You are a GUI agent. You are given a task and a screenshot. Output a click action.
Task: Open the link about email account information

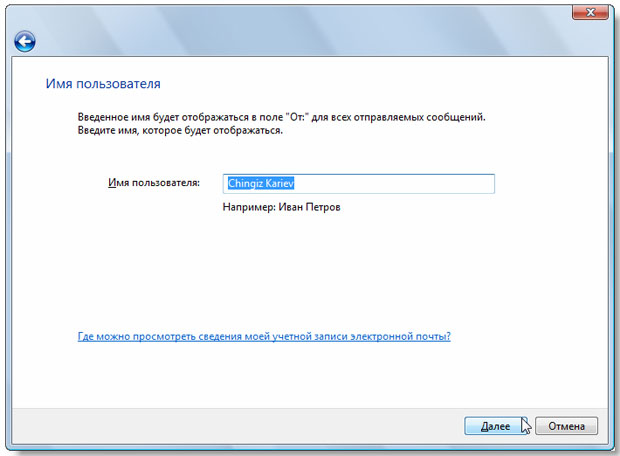(x=264, y=337)
